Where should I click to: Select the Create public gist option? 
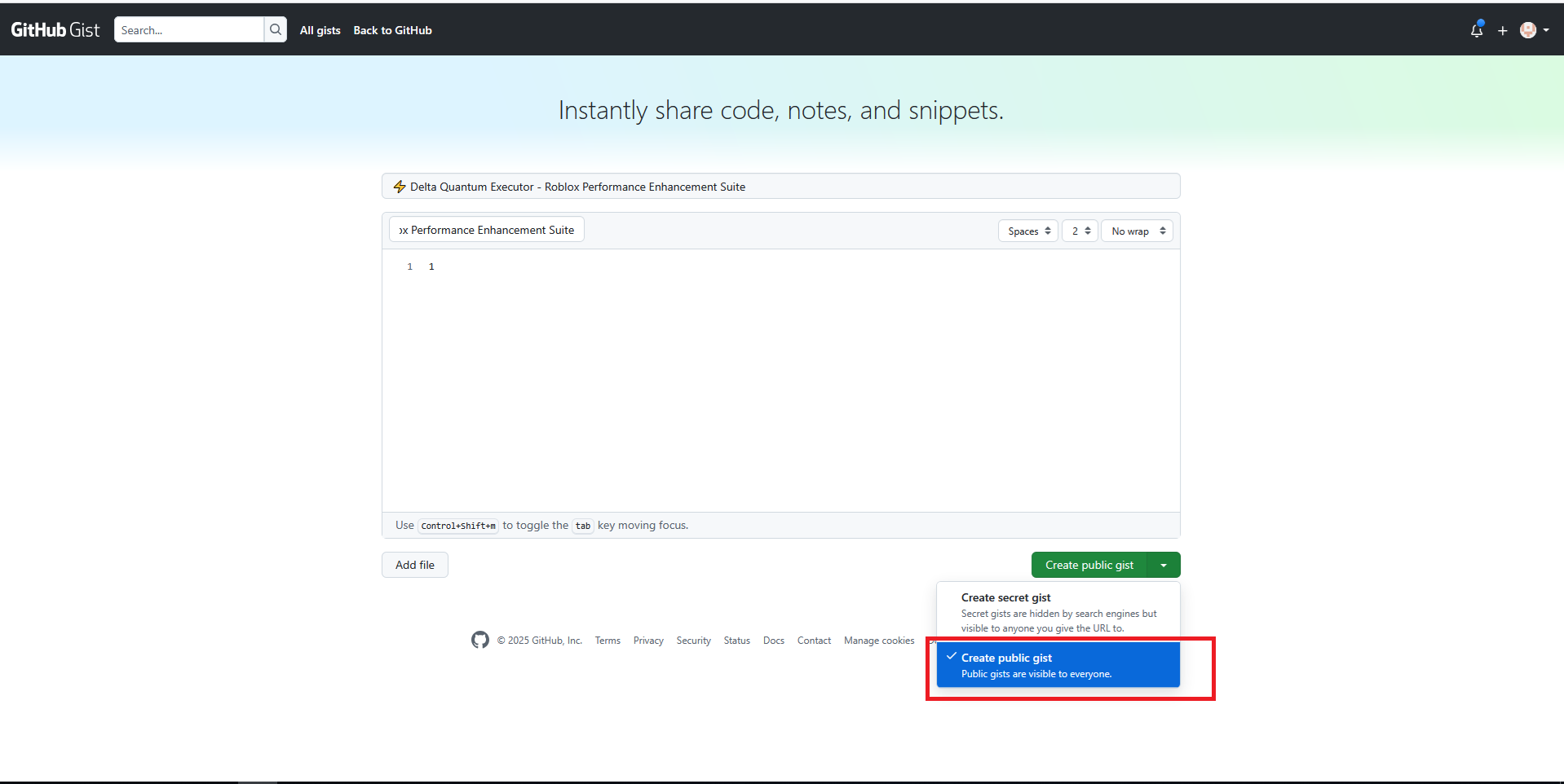pos(1058,665)
